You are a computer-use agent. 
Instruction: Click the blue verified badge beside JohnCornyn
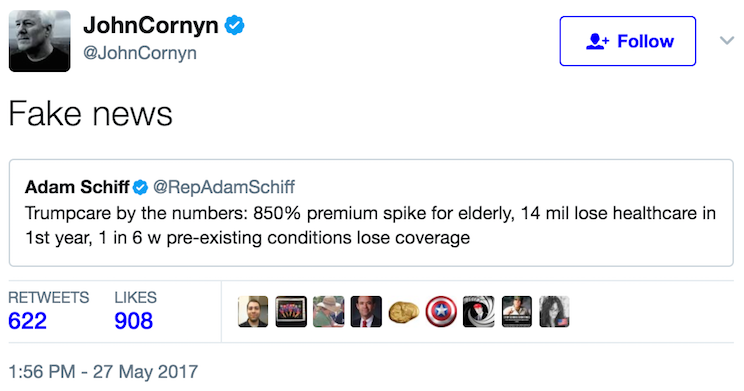pyautogui.click(x=234, y=25)
